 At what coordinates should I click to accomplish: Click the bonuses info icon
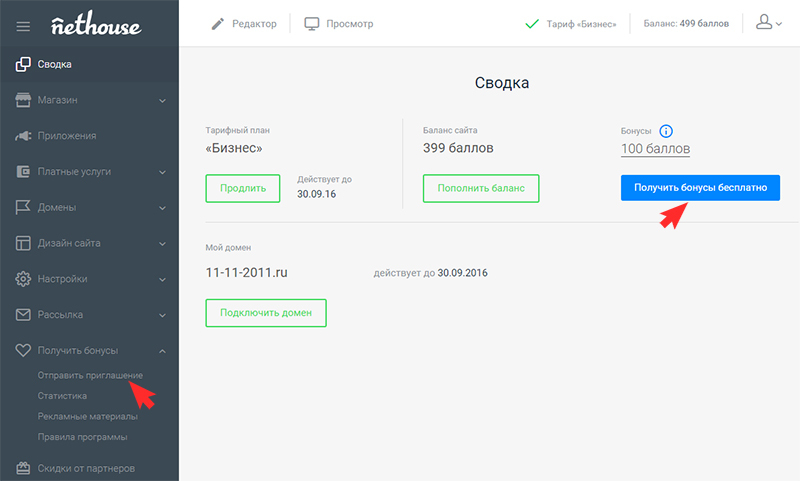[x=666, y=131]
